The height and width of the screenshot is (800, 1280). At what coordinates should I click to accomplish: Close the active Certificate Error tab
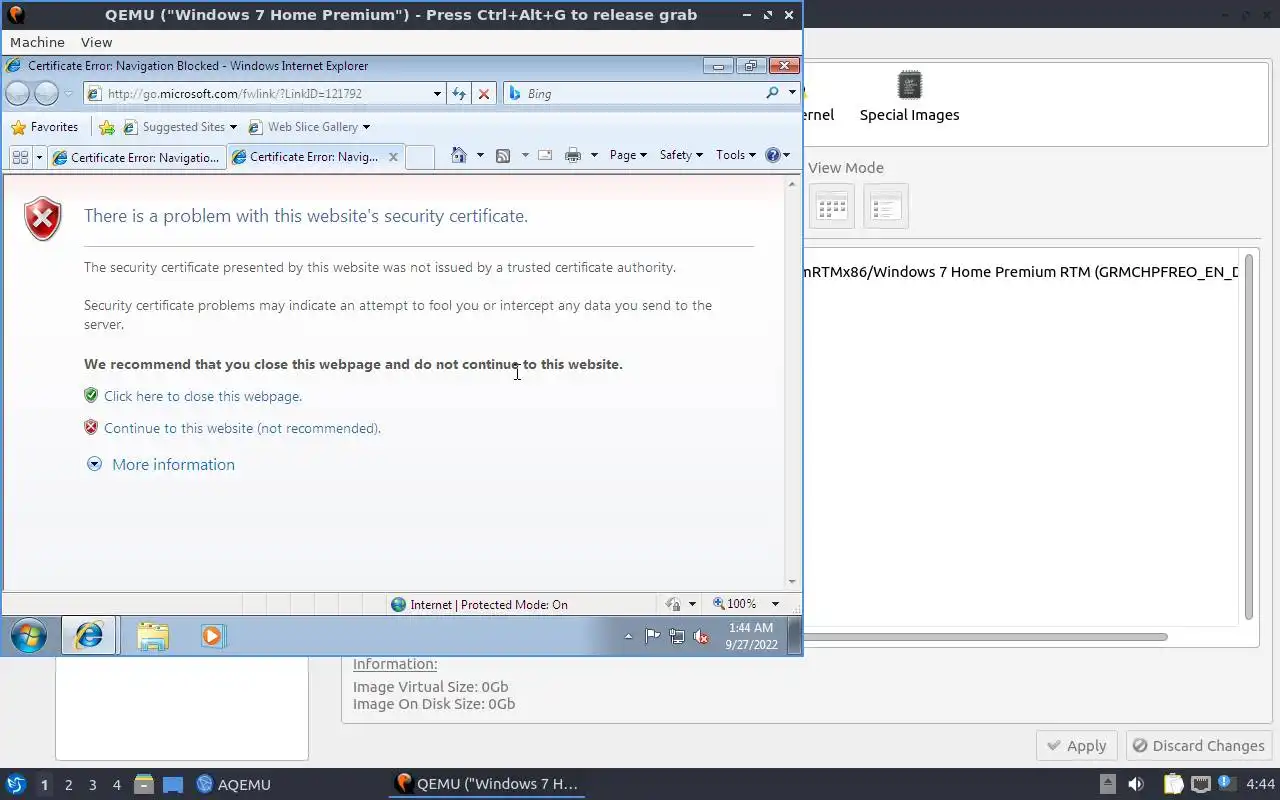(393, 157)
